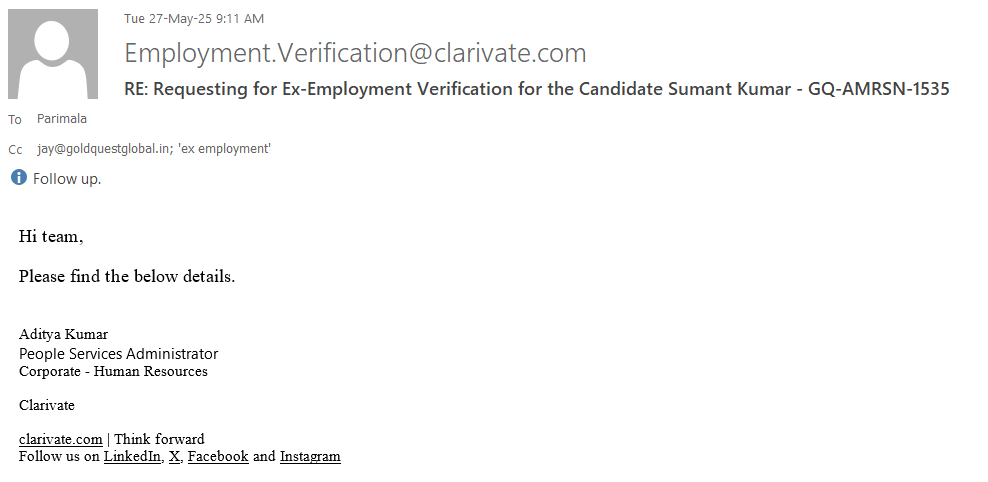
Task: Click the sender's profile avatar picture
Action: click(53, 54)
